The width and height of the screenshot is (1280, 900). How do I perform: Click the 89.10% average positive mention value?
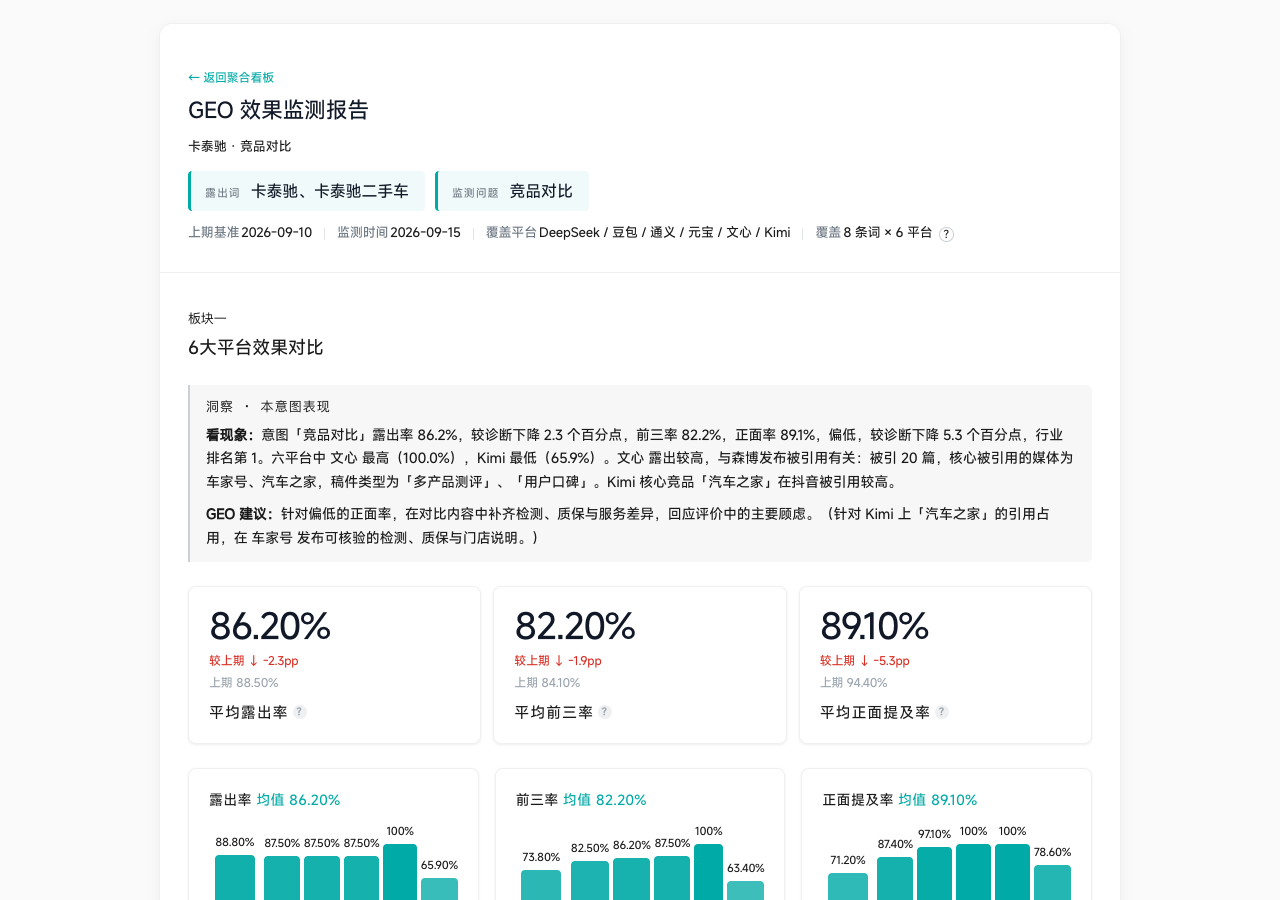[x=875, y=626]
